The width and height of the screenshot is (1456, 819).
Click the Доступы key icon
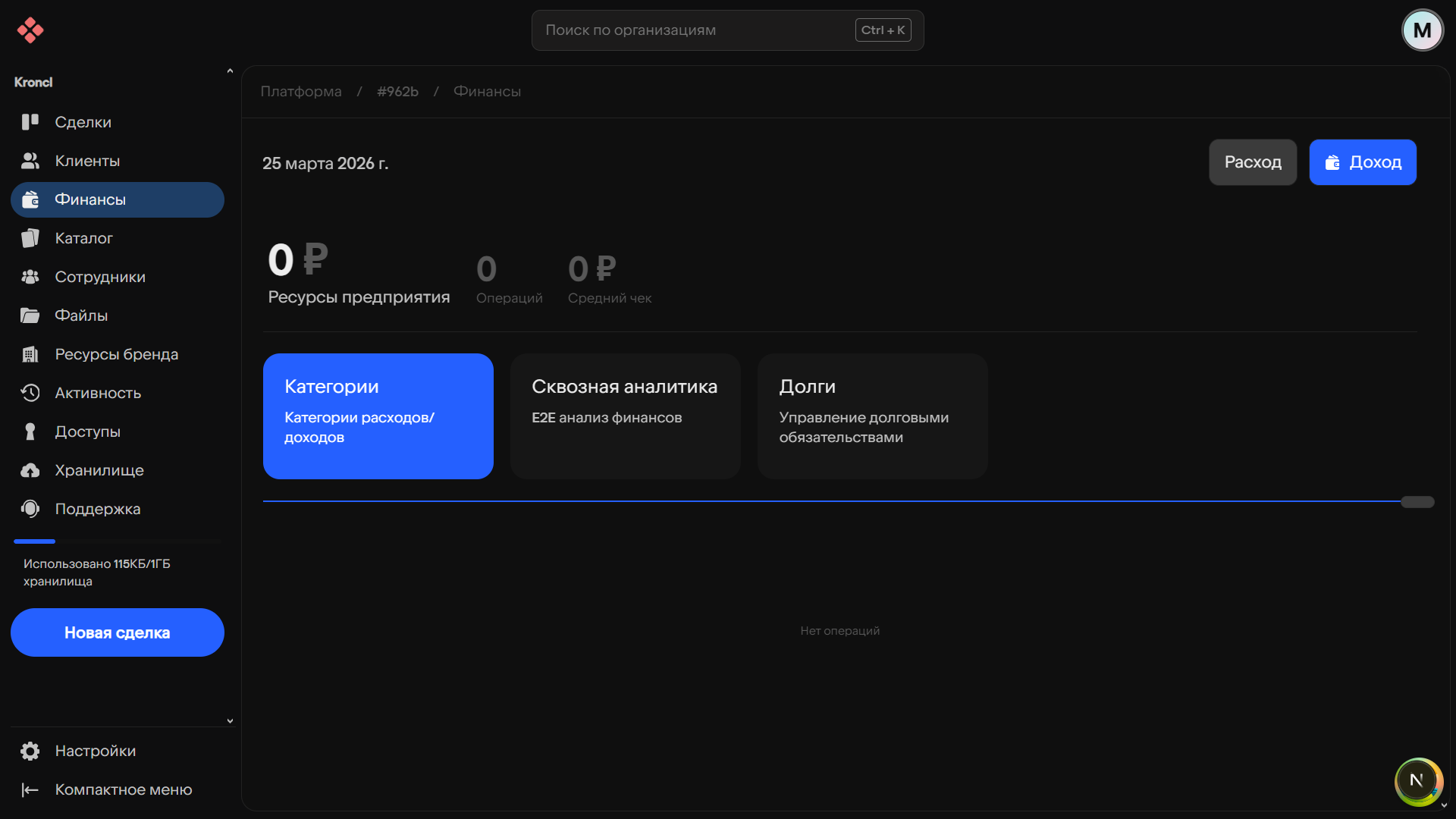tap(30, 431)
